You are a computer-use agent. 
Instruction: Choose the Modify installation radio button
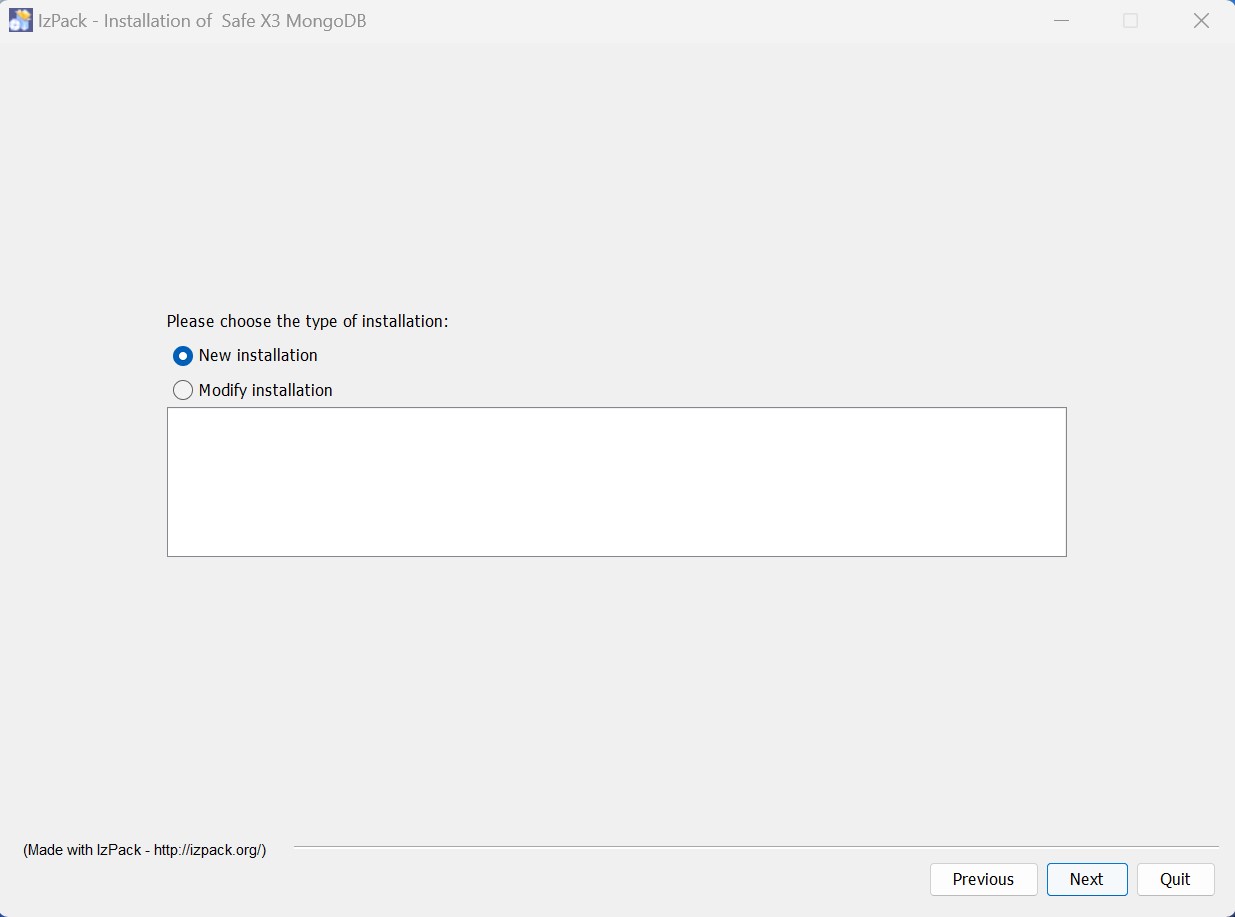(183, 390)
